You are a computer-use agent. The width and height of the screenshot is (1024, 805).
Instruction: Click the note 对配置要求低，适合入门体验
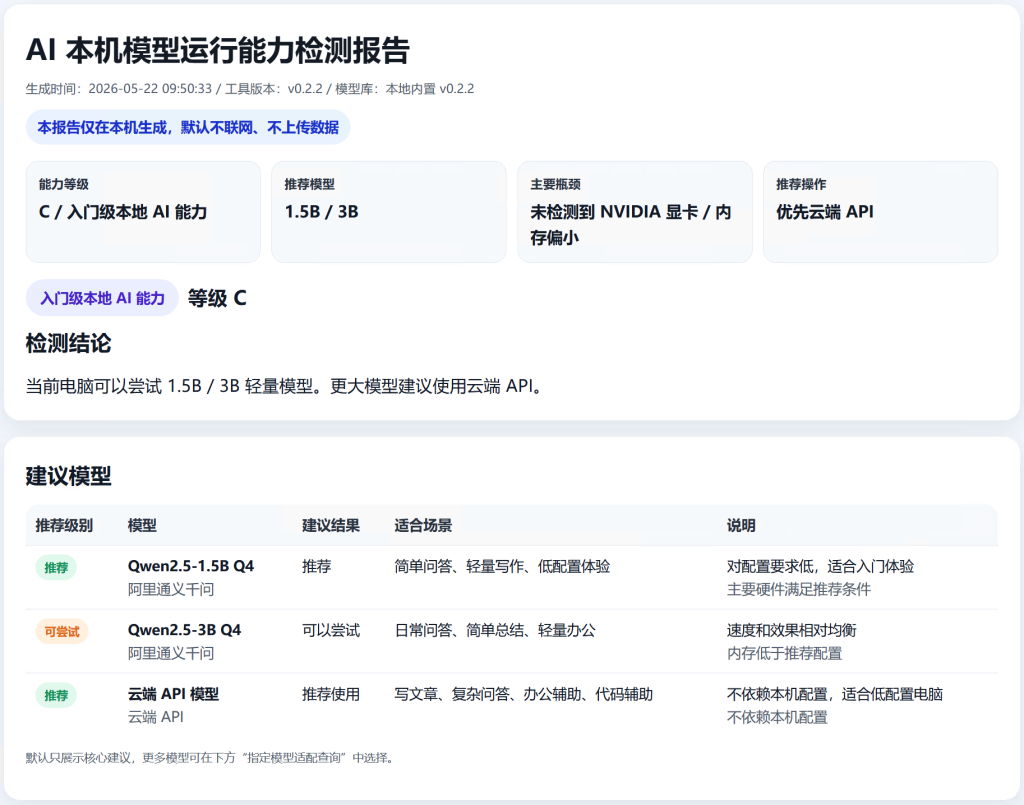[x=820, y=566]
